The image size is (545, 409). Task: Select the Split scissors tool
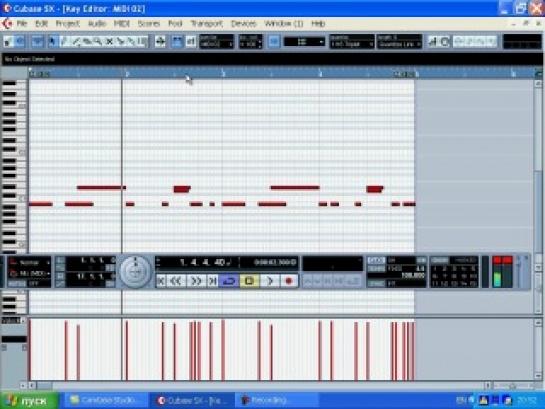(x=120, y=42)
